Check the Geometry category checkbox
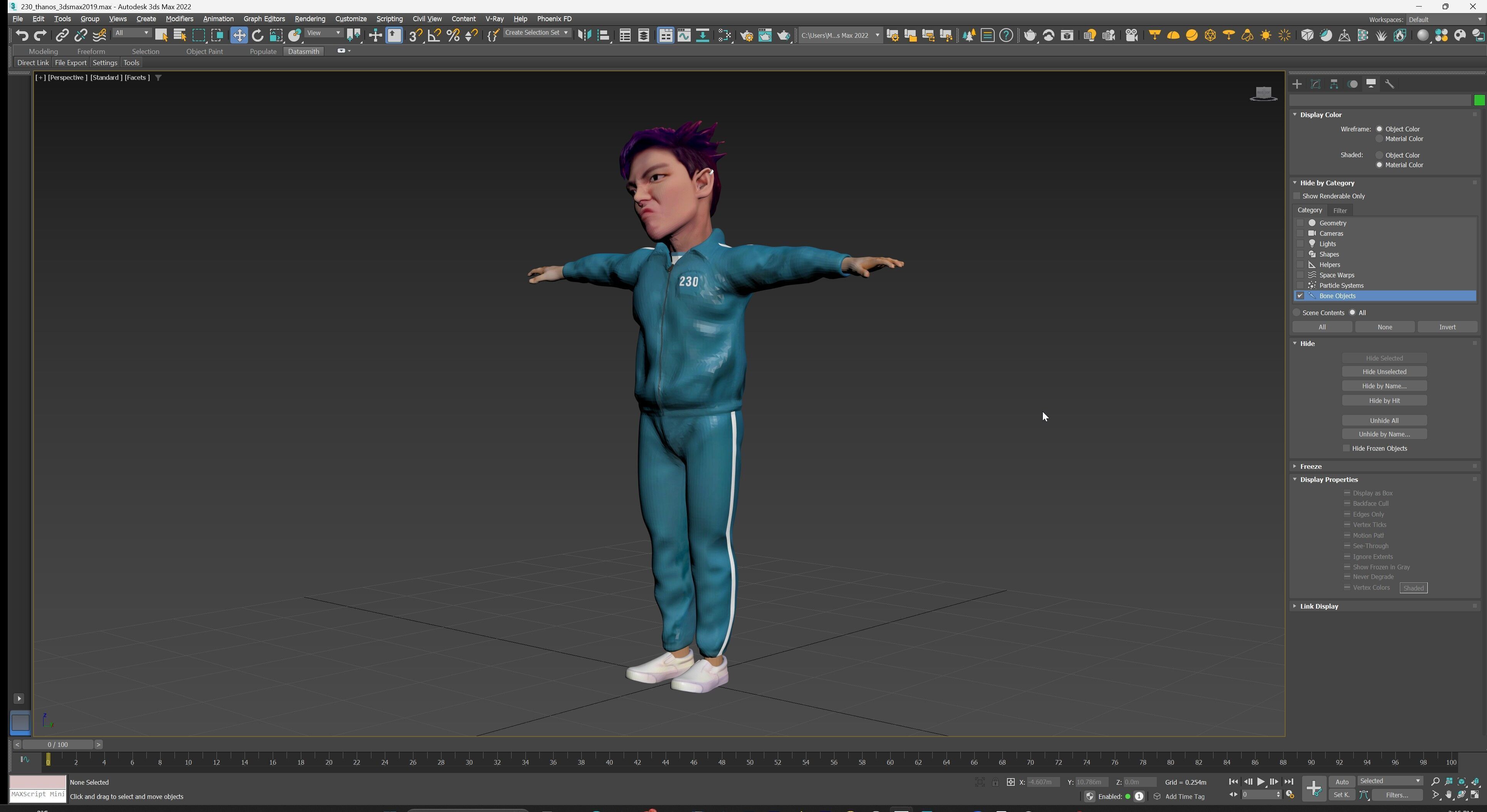This screenshot has width=1487, height=812. point(1300,223)
